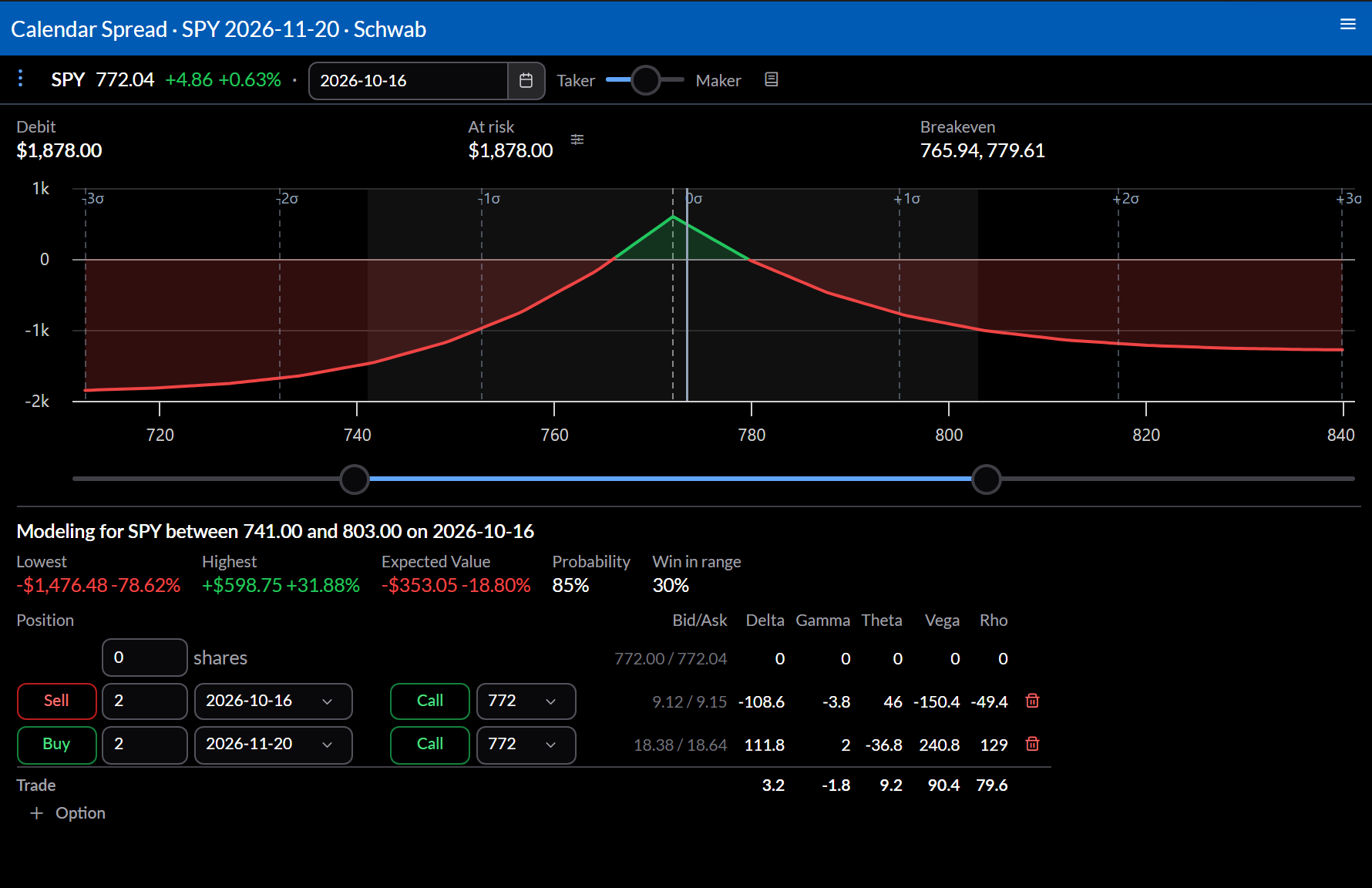This screenshot has height=888, width=1372.
Task: Click the shares quantity input field
Action: [145, 658]
